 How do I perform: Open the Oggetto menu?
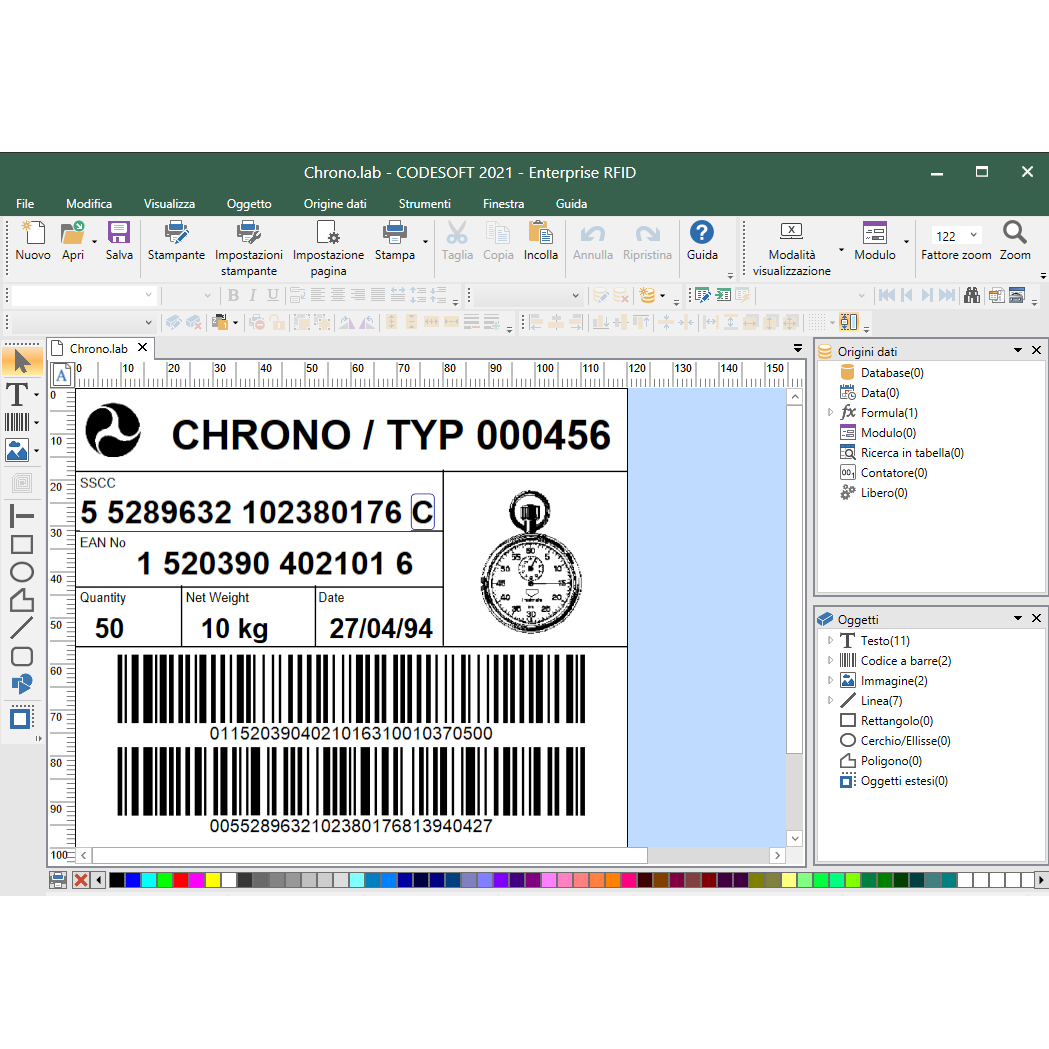coord(249,204)
